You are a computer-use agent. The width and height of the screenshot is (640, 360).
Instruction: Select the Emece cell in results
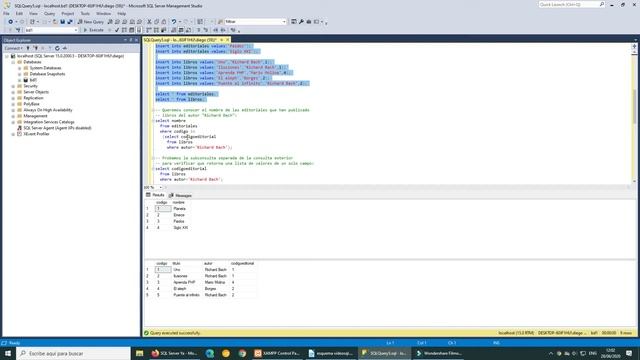[179, 215]
